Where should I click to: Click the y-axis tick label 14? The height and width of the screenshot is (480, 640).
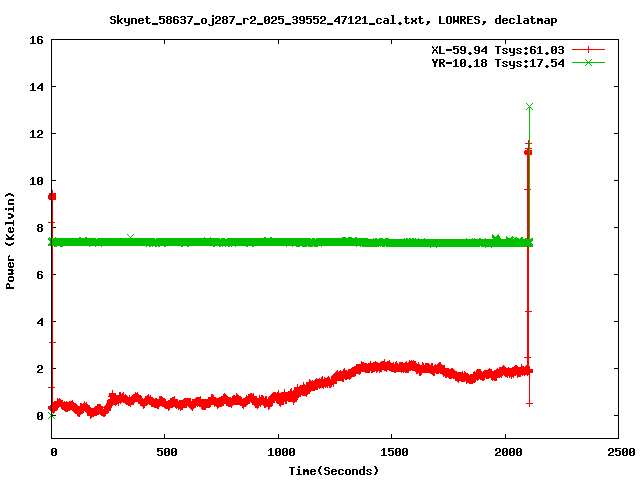(x=36, y=87)
